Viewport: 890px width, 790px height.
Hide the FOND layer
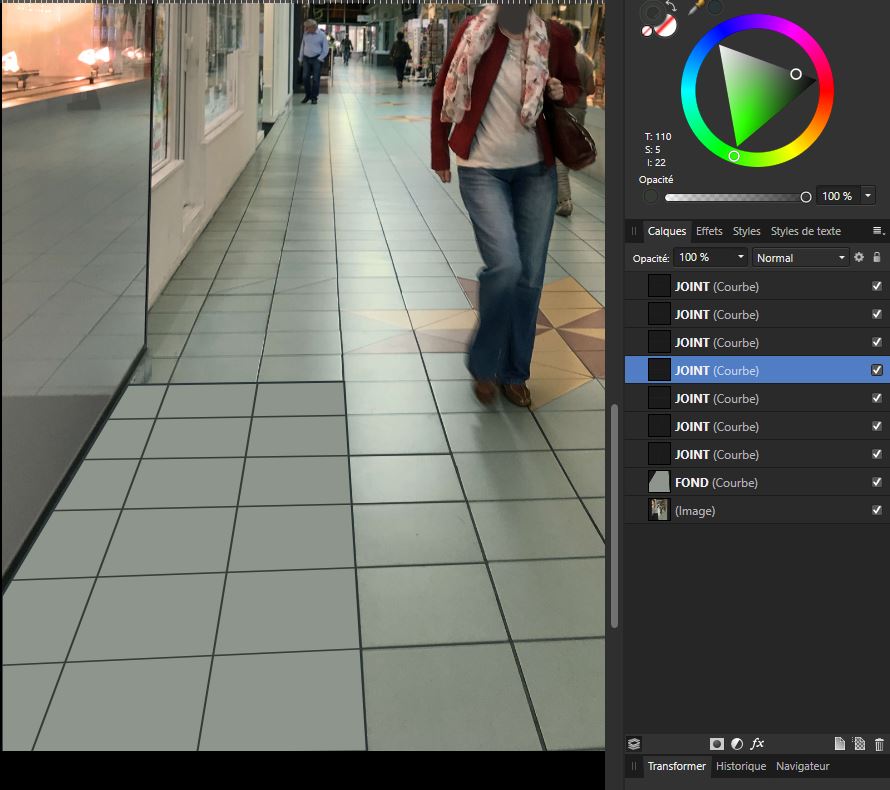point(877,482)
